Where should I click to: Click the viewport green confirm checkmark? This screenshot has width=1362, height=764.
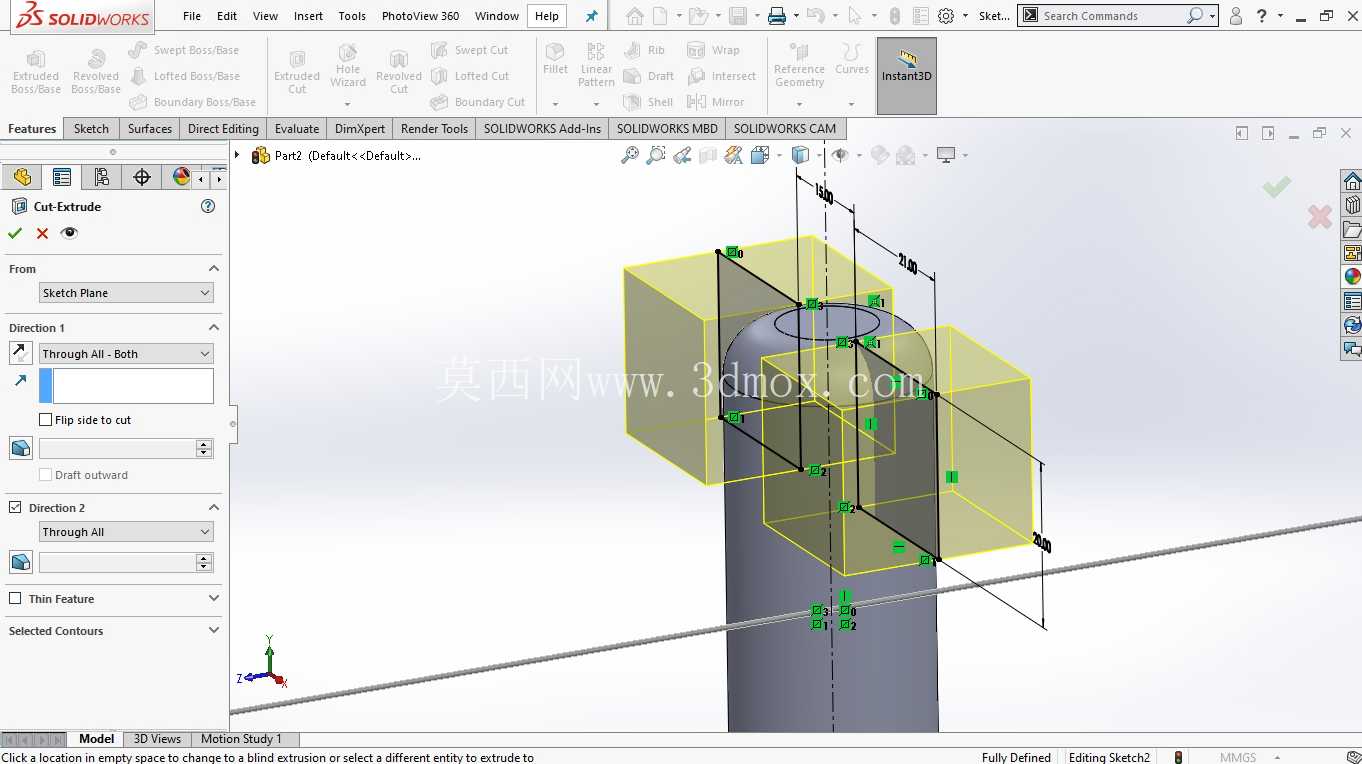click(1276, 187)
